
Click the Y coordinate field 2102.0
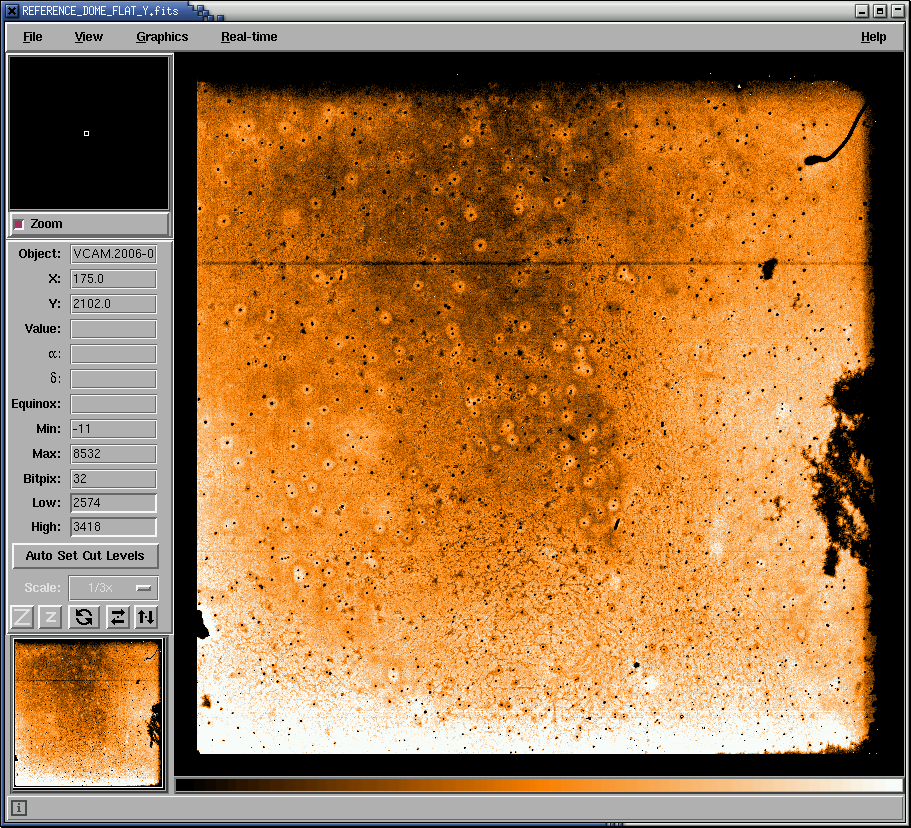(113, 304)
